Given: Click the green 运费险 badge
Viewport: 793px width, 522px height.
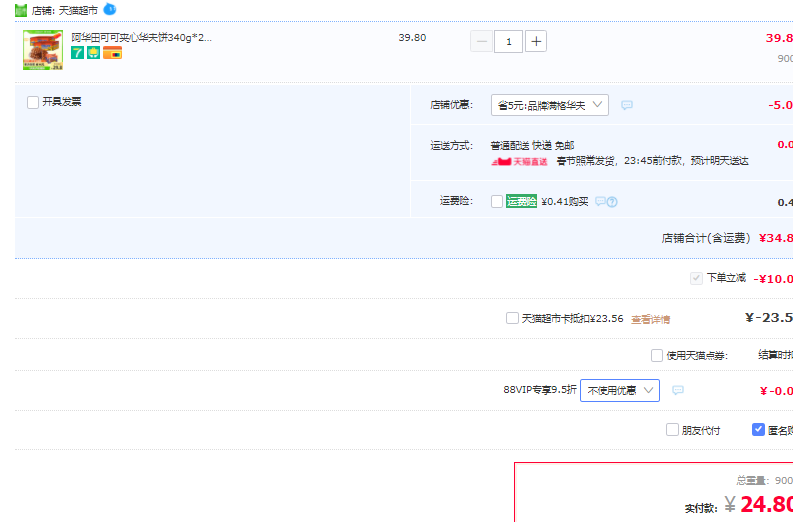Looking at the screenshot, I should pos(521,201).
